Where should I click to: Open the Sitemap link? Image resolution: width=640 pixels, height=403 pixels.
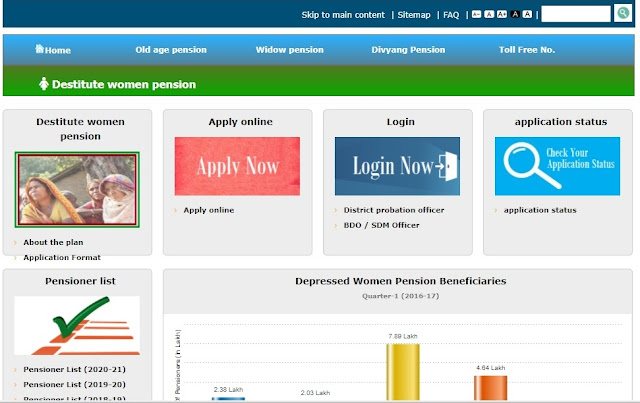point(414,15)
